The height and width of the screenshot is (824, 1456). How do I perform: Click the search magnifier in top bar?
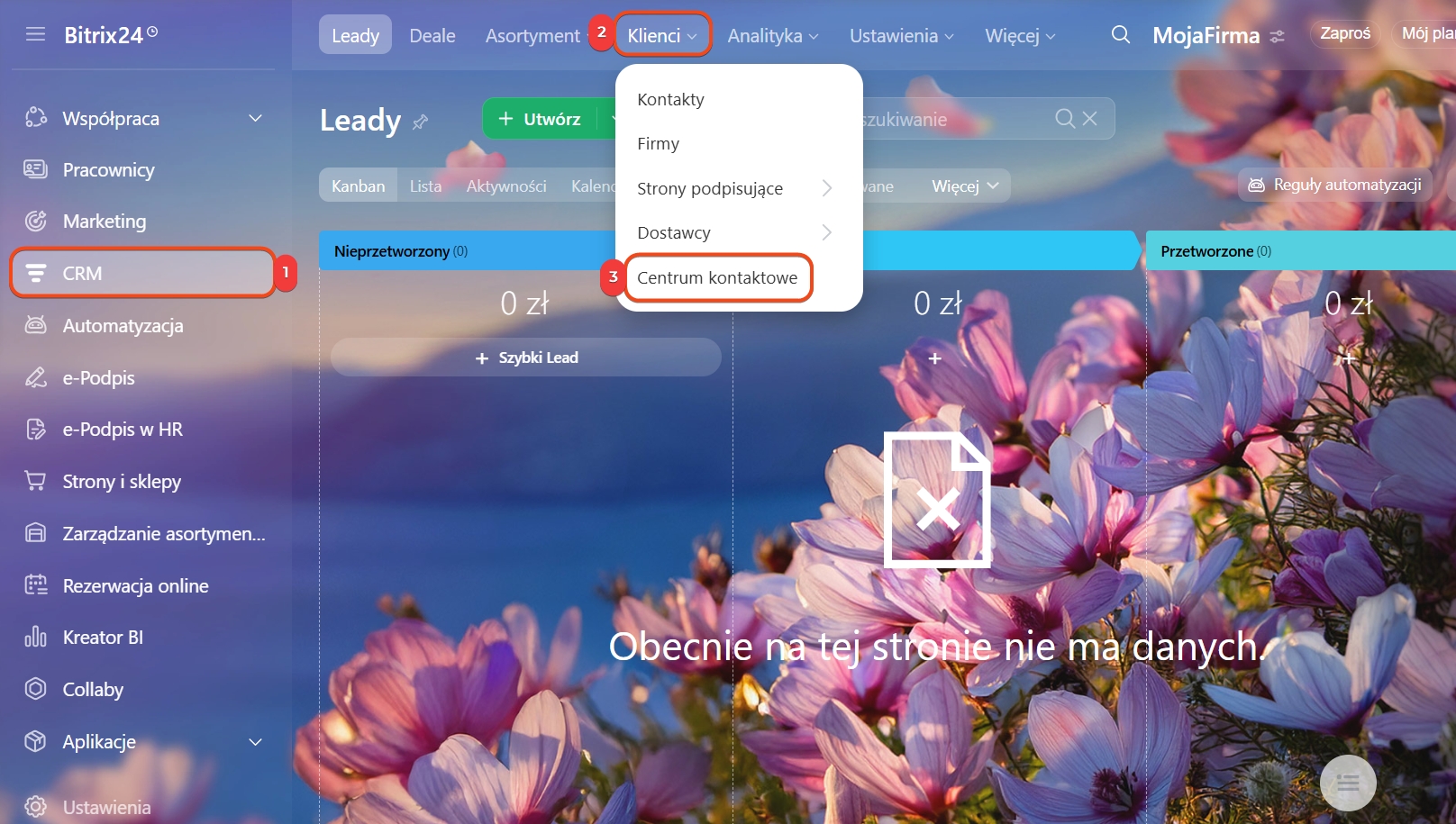click(1121, 35)
